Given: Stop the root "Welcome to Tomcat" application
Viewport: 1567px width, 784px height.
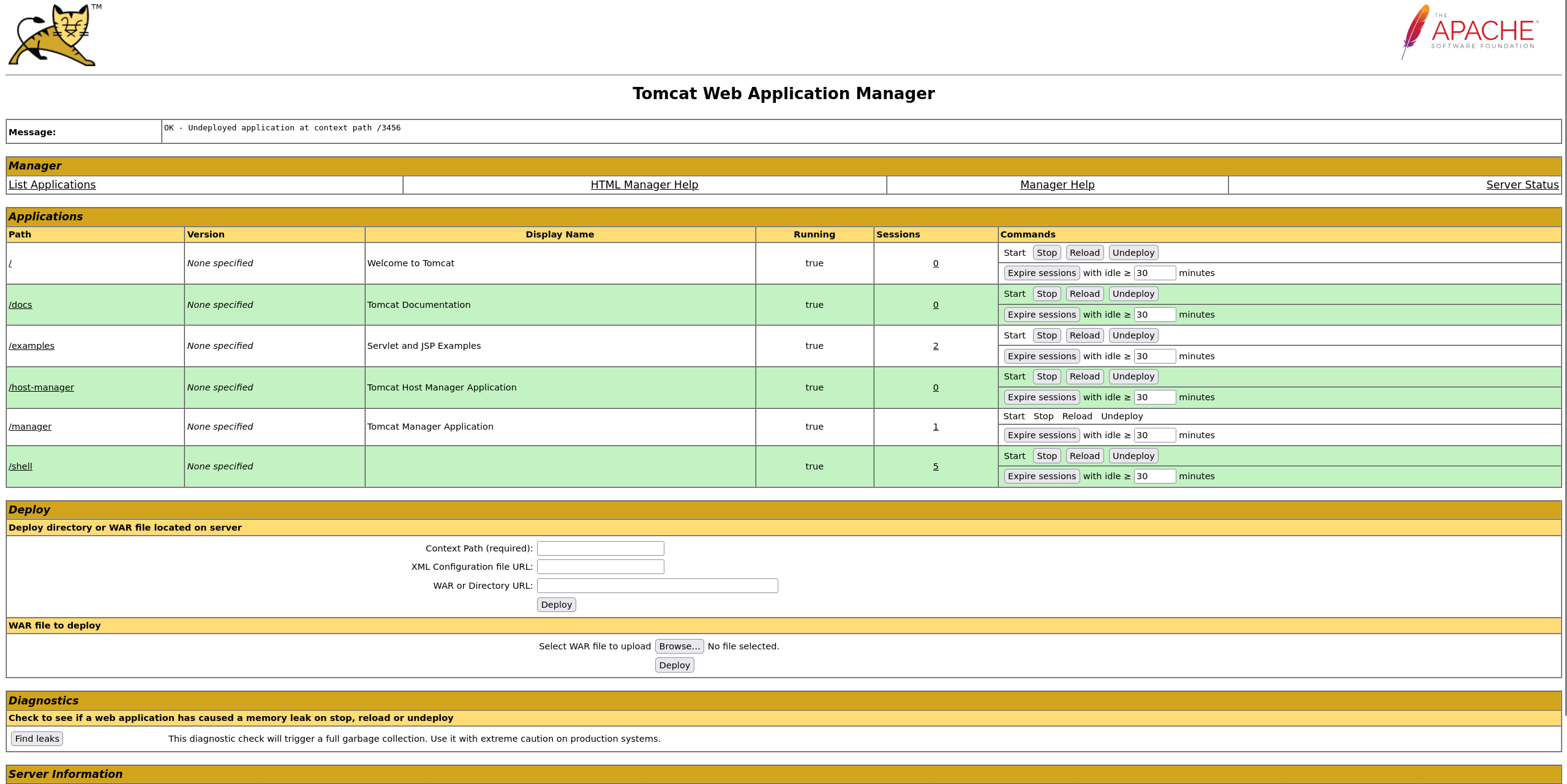Looking at the screenshot, I should [1047, 253].
